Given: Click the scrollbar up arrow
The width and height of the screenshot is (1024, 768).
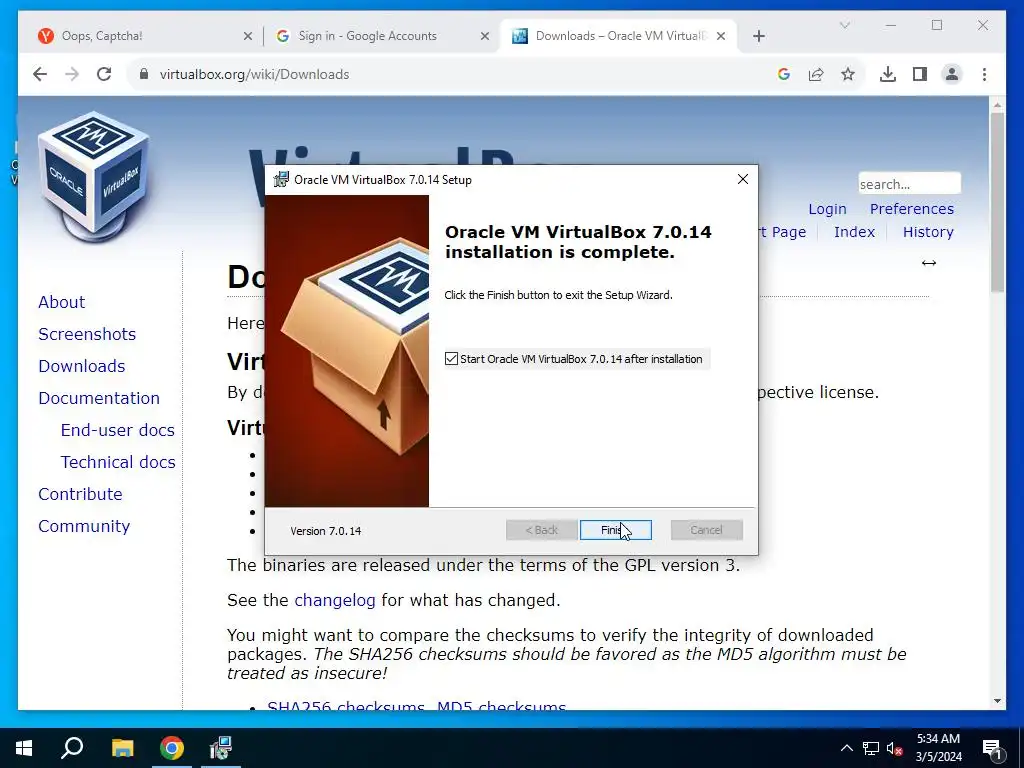Looking at the screenshot, I should pos(997,104).
